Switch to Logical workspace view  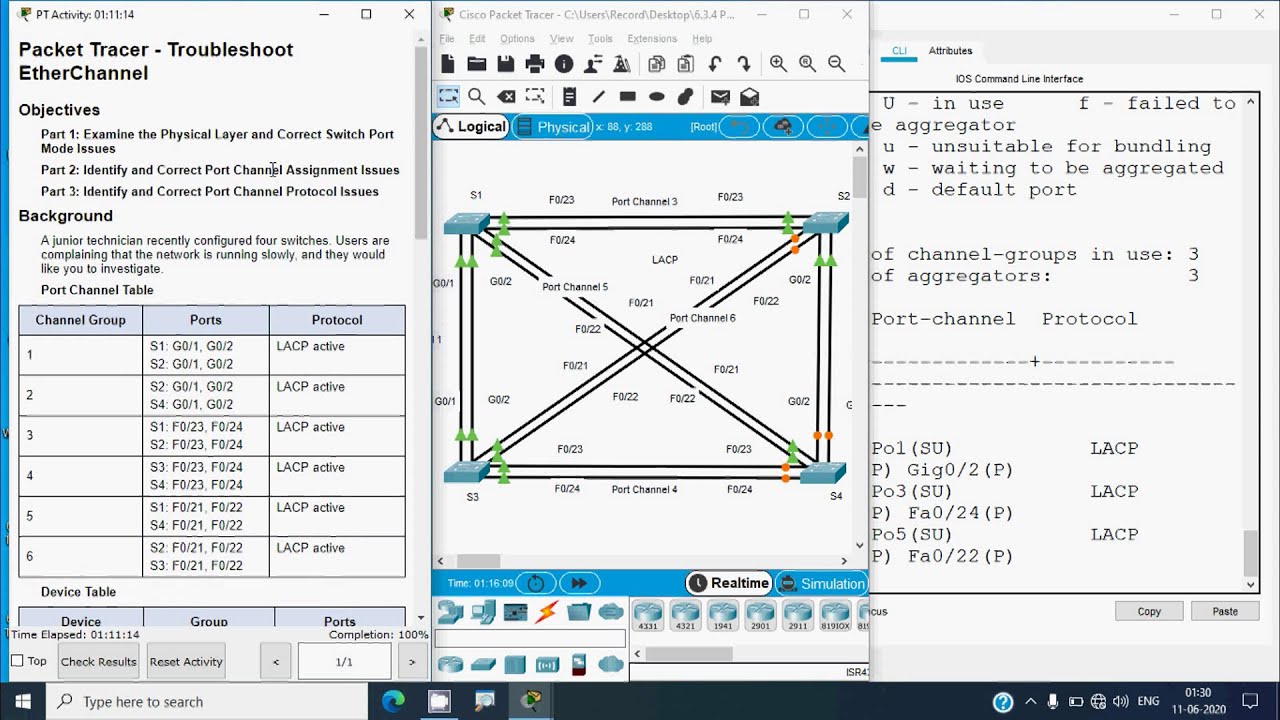tap(471, 127)
